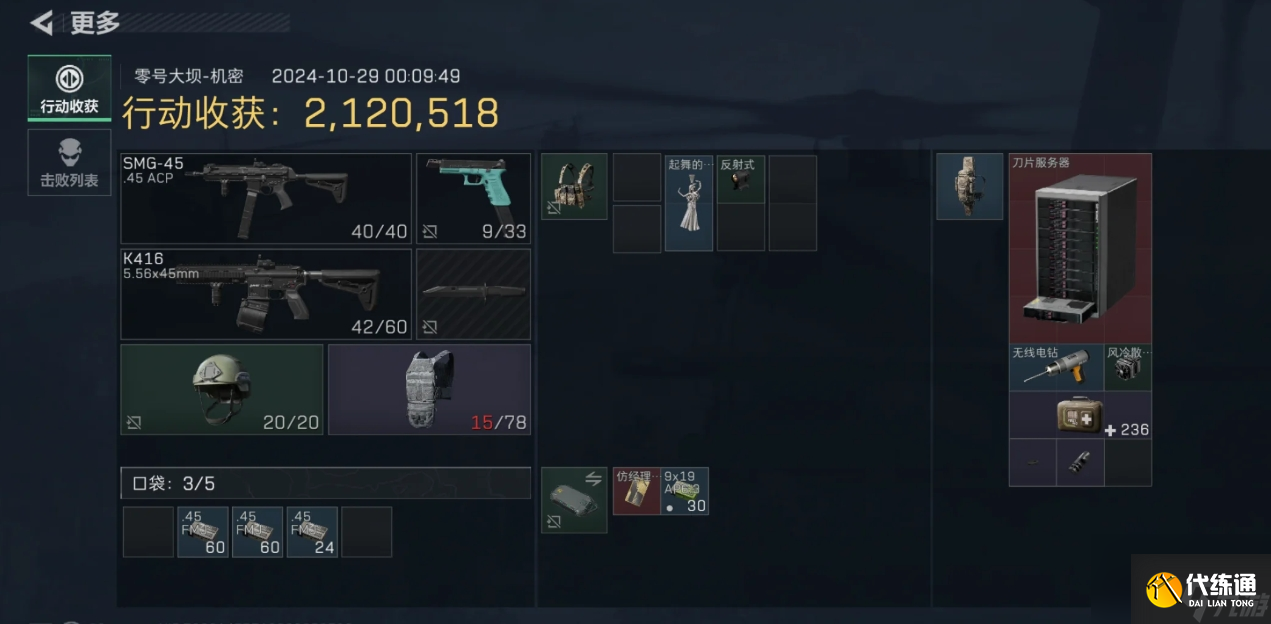Click the swap arrows on secure container
1271x624 pixels.
pos(593,480)
